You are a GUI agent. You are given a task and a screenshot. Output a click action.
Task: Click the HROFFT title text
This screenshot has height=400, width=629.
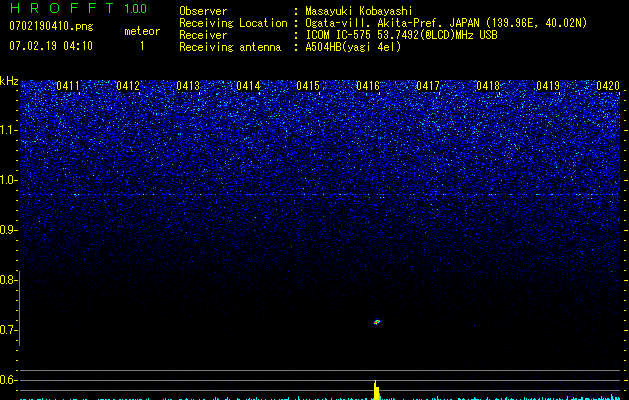(63, 8)
